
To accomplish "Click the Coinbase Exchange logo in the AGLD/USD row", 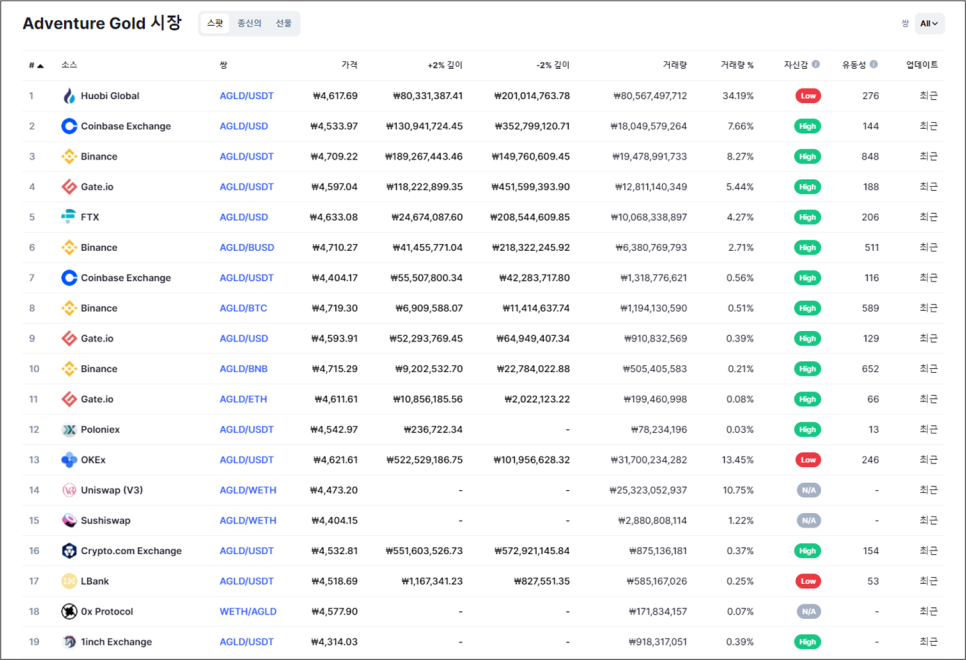I will [x=69, y=126].
